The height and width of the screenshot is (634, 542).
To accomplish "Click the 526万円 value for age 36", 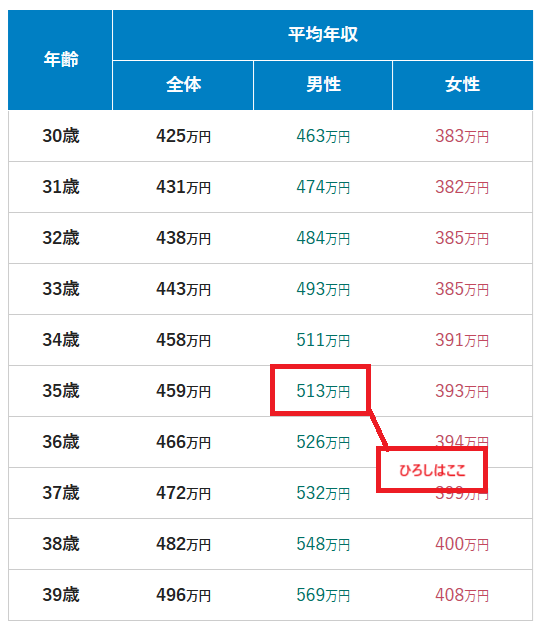I will click(323, 442).
